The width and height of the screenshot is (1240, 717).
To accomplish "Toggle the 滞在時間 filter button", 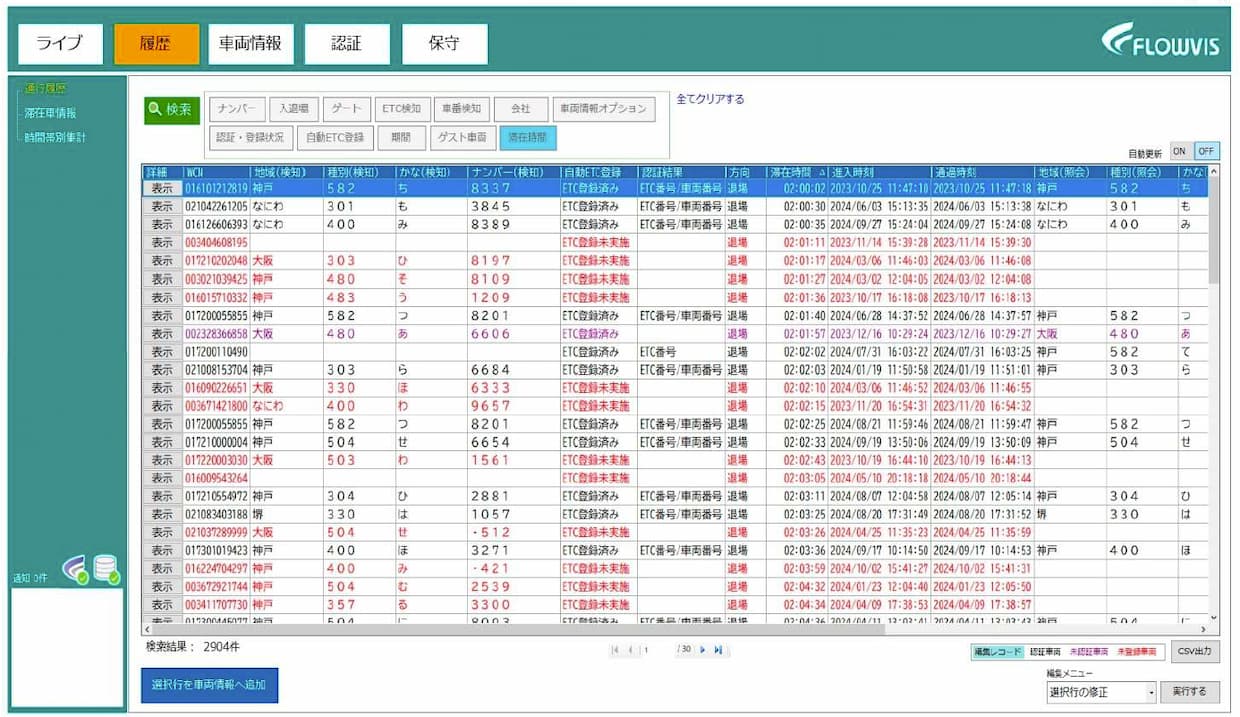I will pos(528,136).
